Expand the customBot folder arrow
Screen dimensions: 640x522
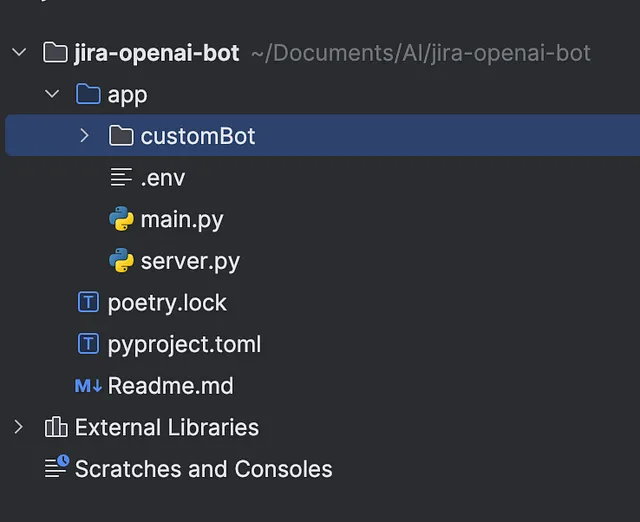click(x=84, y=135)
